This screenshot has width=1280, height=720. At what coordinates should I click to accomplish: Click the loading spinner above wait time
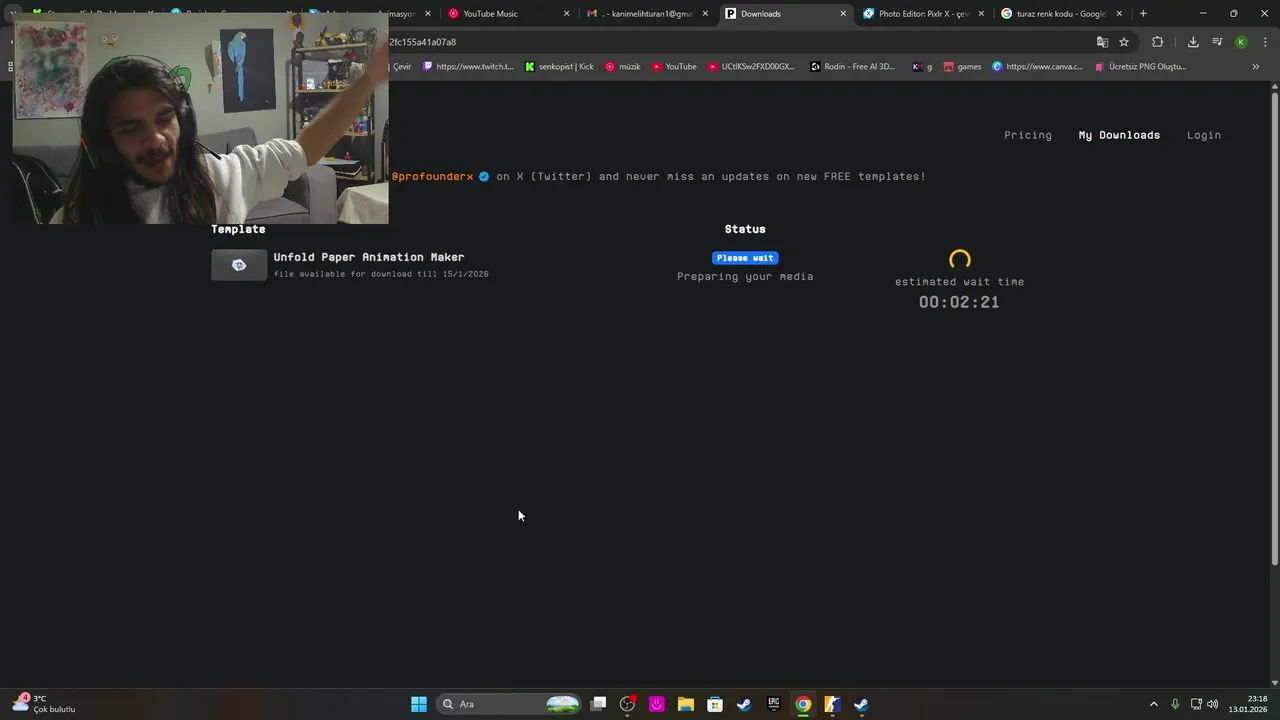coord(960,260)
